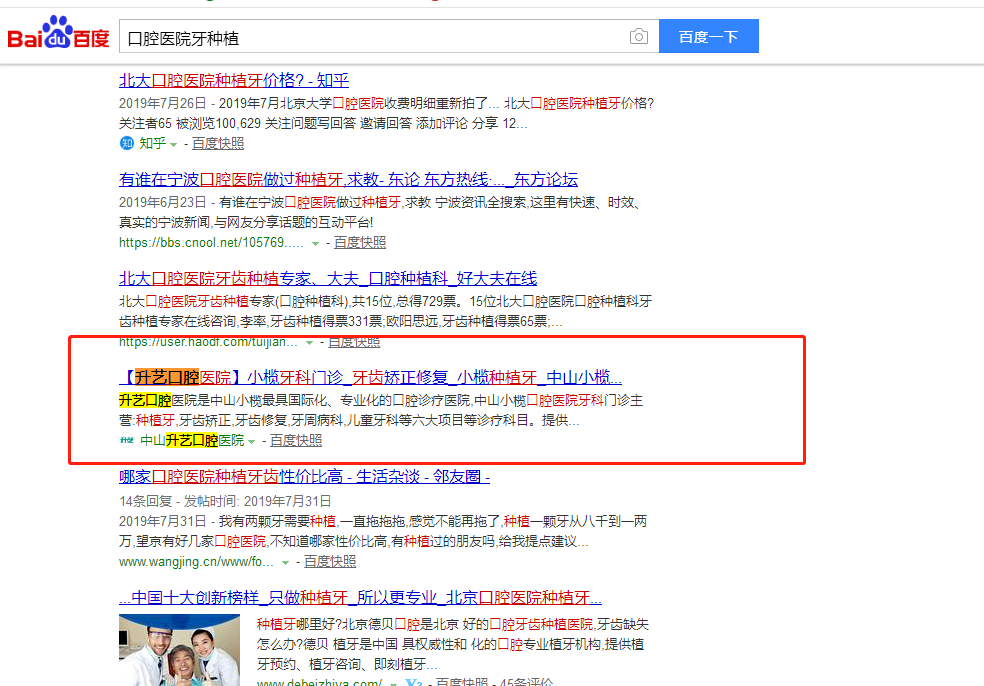The image size is (984, 686).
Task: Click the Baidu logo
Action: [x=58, y=33]
